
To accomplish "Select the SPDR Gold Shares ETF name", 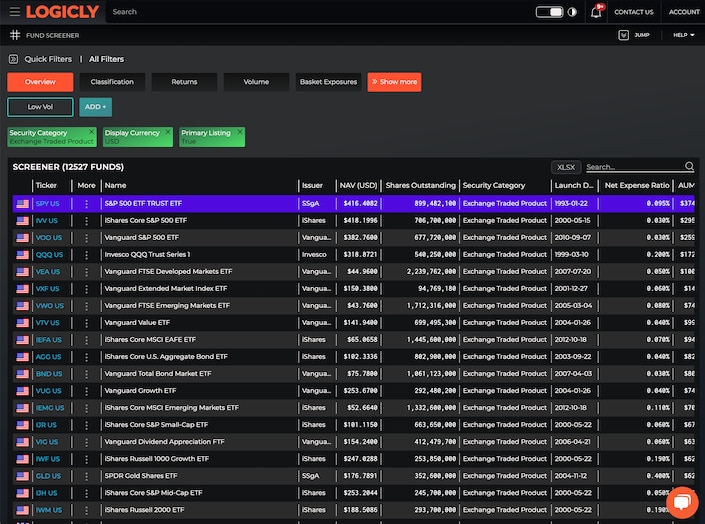I will point(141,476).
